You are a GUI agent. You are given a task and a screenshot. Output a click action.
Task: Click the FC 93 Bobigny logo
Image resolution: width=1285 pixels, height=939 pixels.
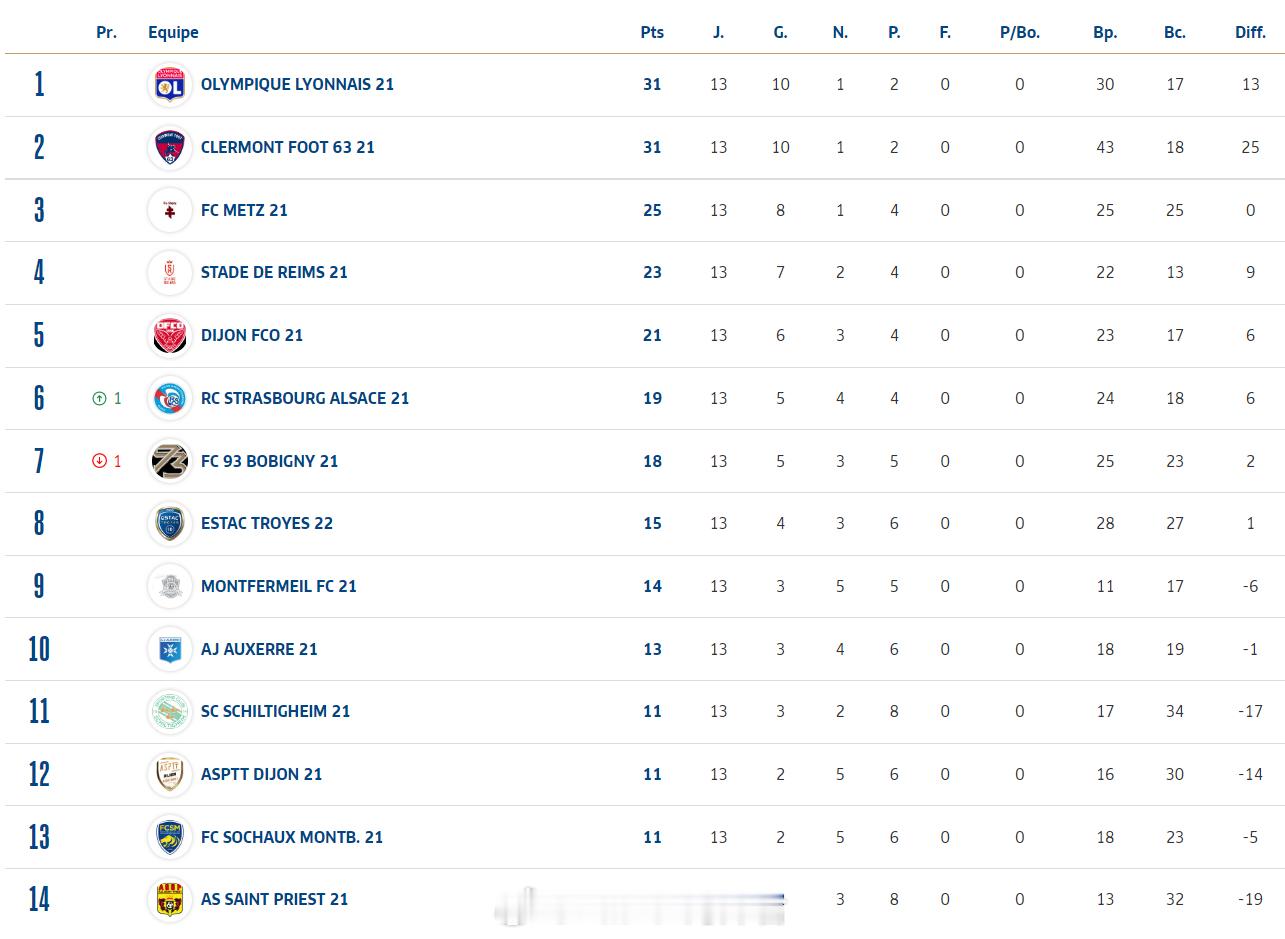[170, 461]
